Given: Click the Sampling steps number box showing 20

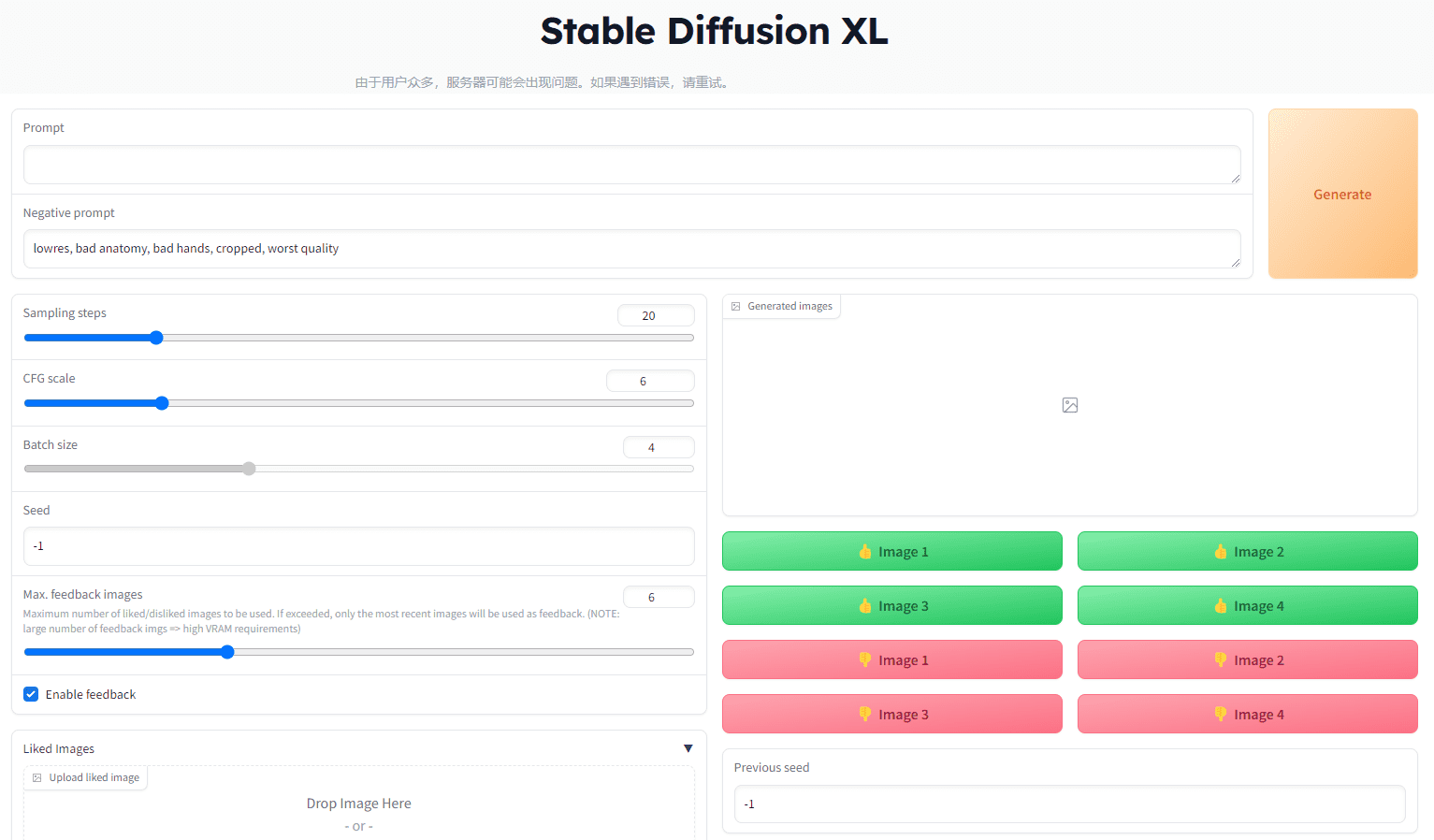Looking at the screenshot, I should pos(656,315).
